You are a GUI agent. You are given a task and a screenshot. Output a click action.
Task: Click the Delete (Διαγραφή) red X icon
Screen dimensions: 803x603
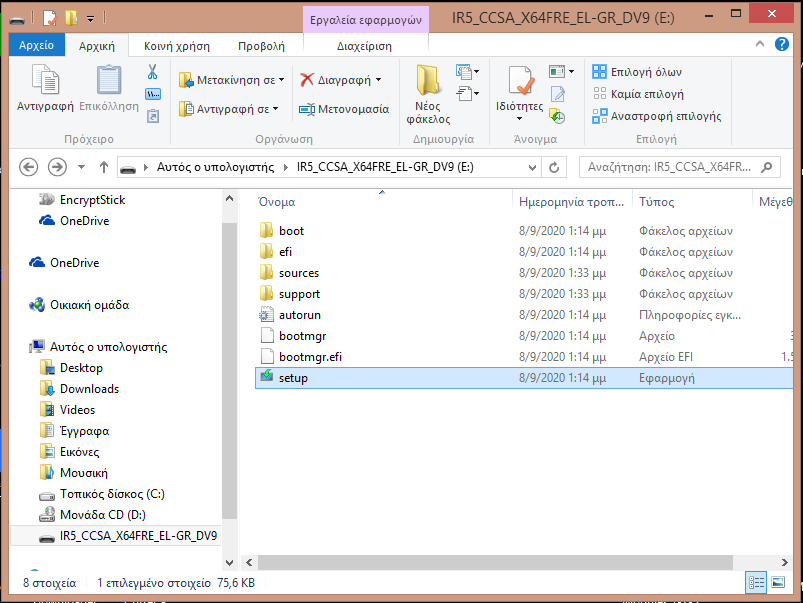(x=307, y=80)
